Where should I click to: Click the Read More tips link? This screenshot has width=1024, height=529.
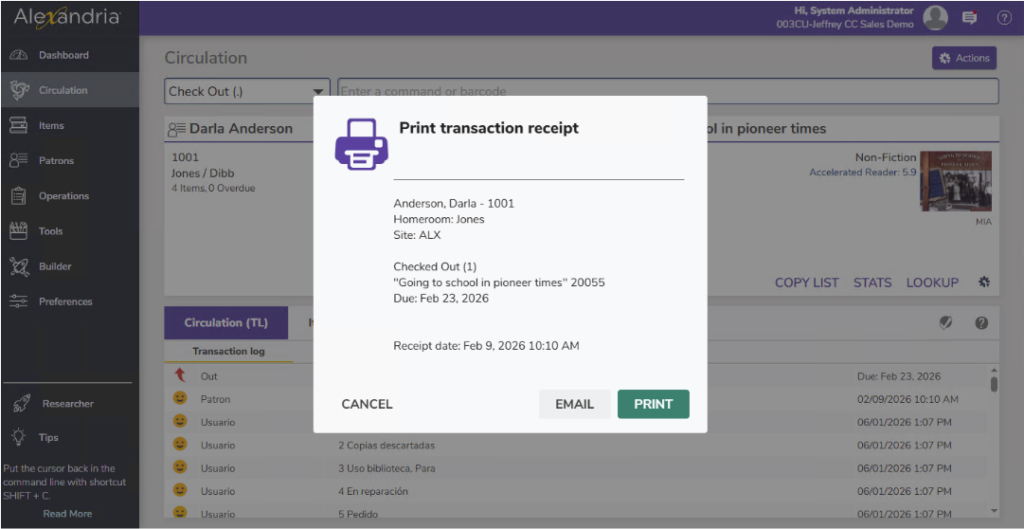[x=67, y=514]
